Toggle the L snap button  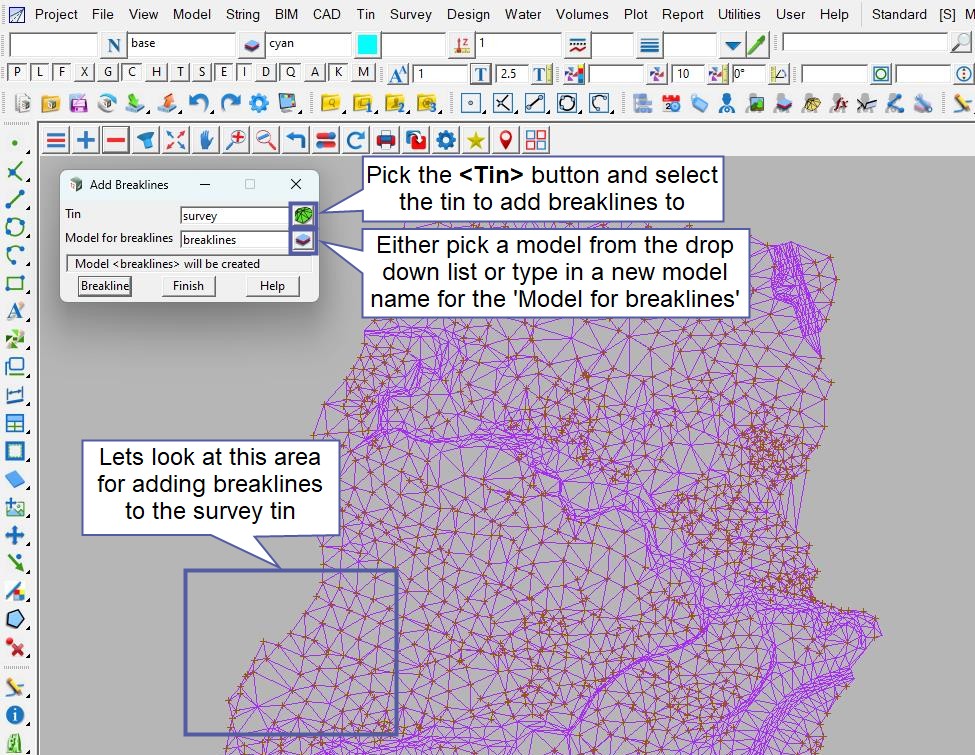click(x=39, y=72)
